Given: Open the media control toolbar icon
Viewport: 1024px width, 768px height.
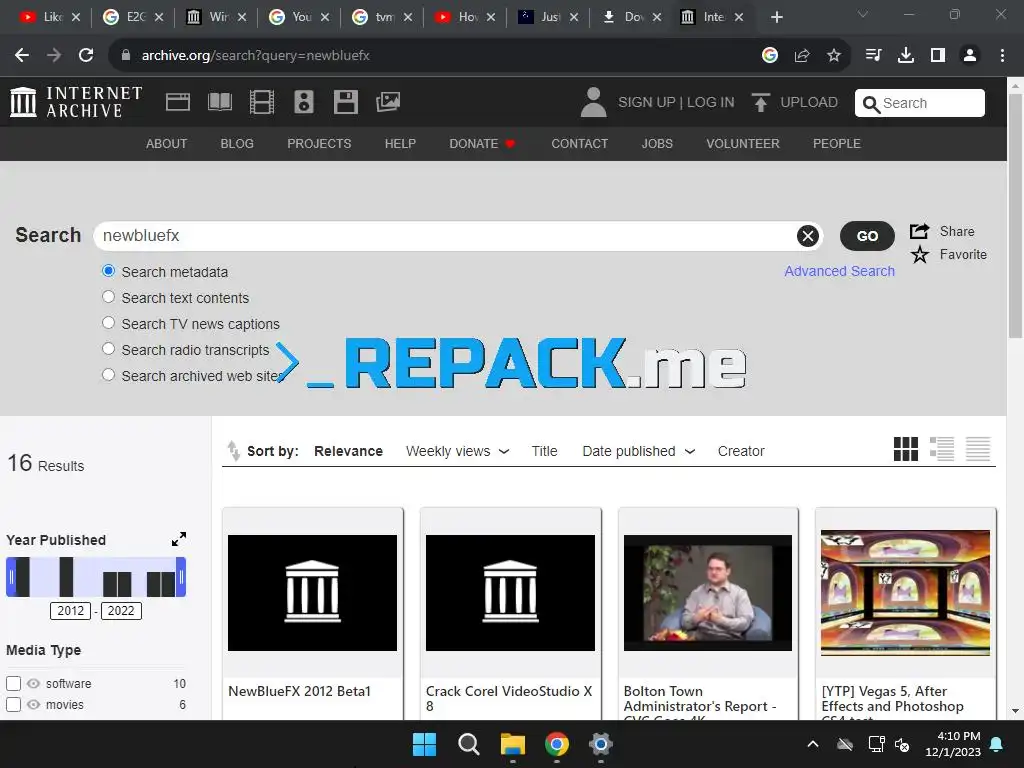Looking at the screenshot, I should [874, 56].
